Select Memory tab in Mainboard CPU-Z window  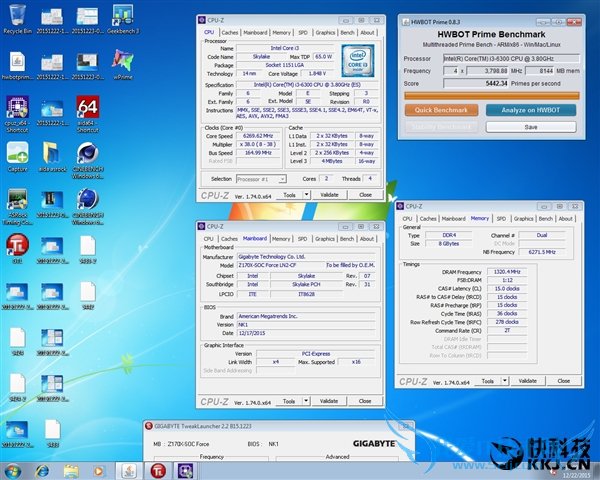tap(281, 239)
